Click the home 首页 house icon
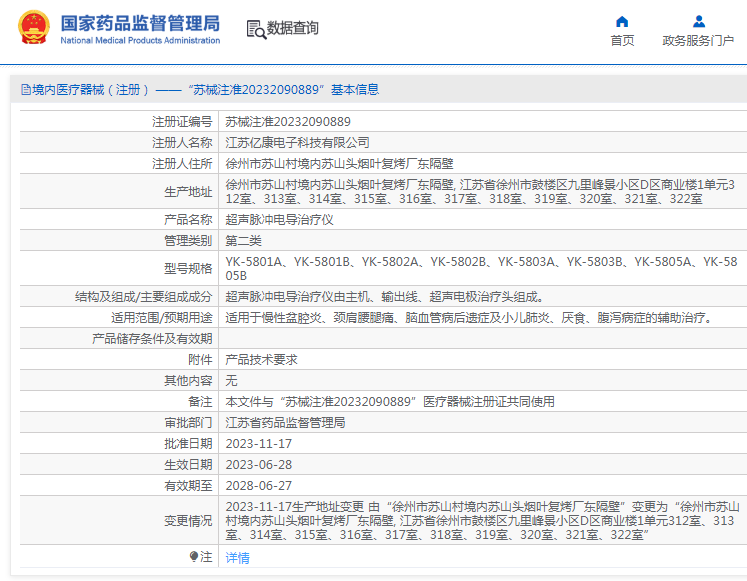The width and height of the screenshot is (747, 581). coord(622,21)
